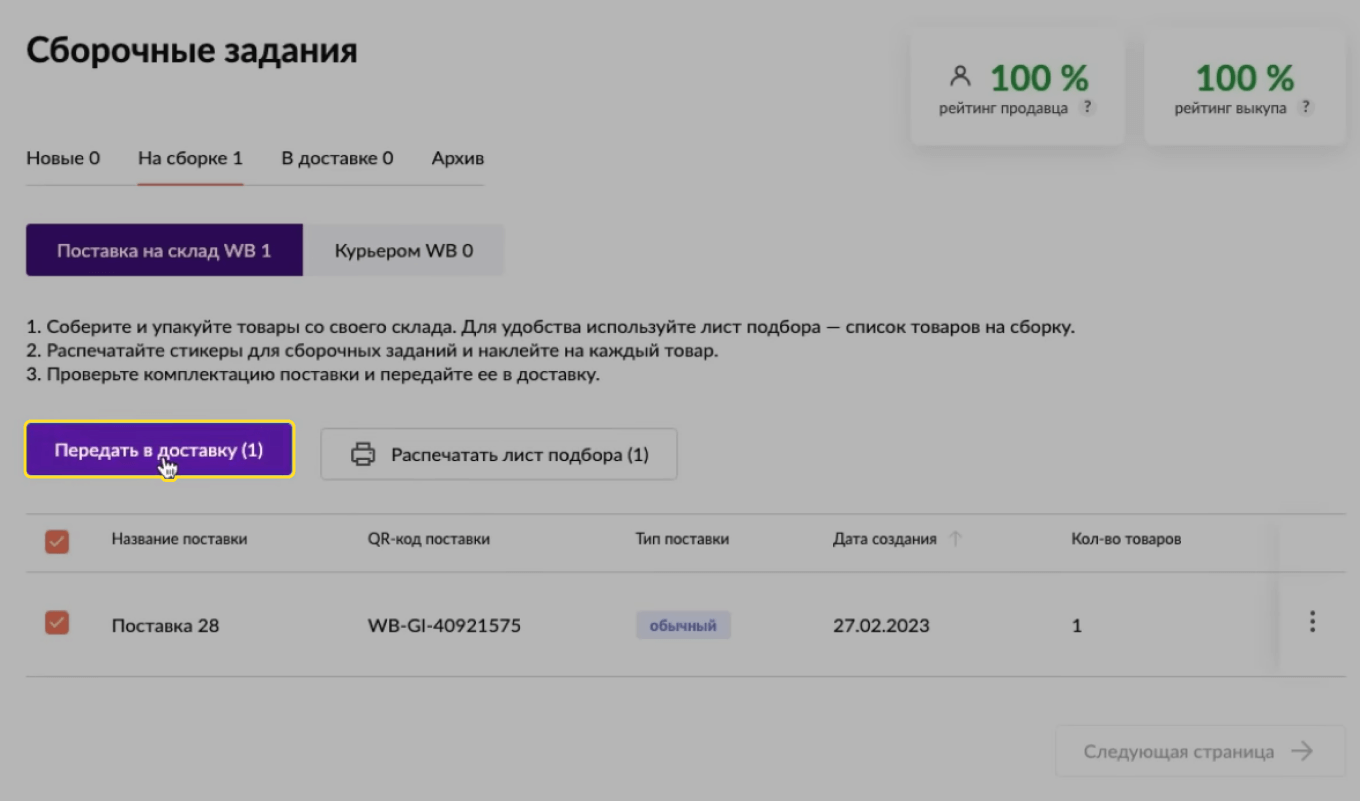The width and height of the screenshot is (1360, 801).
Task: Click the Распечатать лист подбора button
Action: click(x=498, y=454)
